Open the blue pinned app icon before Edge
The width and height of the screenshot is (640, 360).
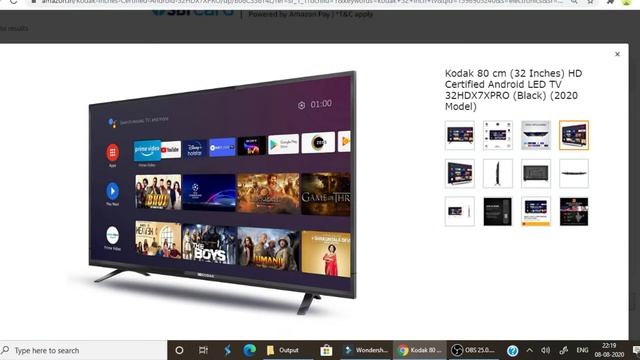[x=227, y=350]
